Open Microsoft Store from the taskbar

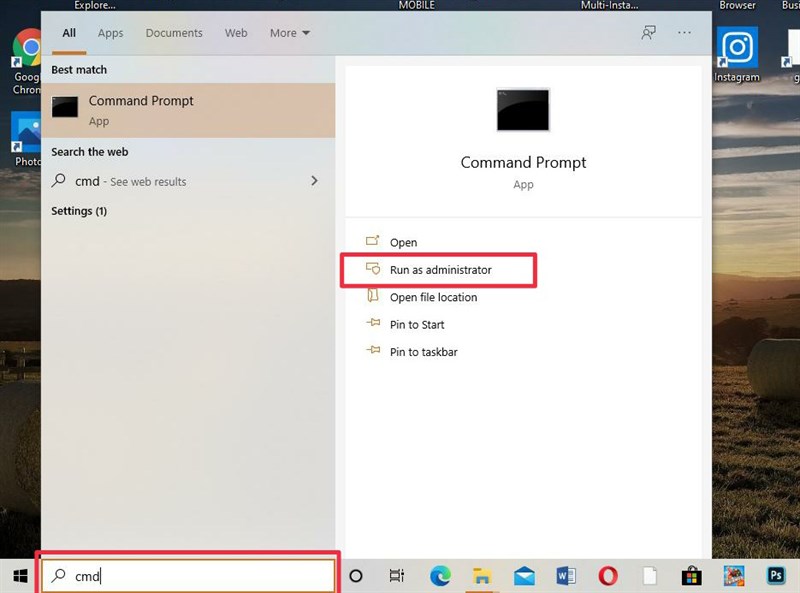pyautogui.click(x=691, y=576)
